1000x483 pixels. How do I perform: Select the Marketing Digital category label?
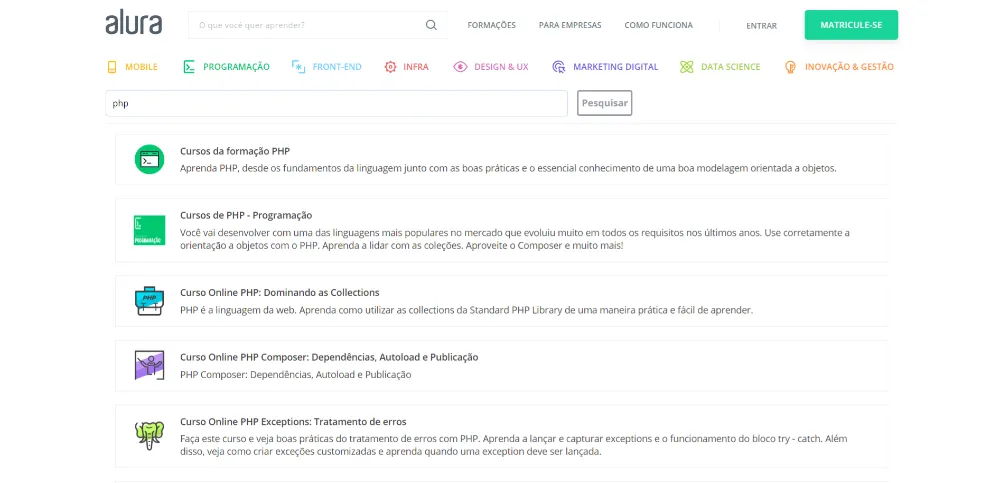click(615, 67)
